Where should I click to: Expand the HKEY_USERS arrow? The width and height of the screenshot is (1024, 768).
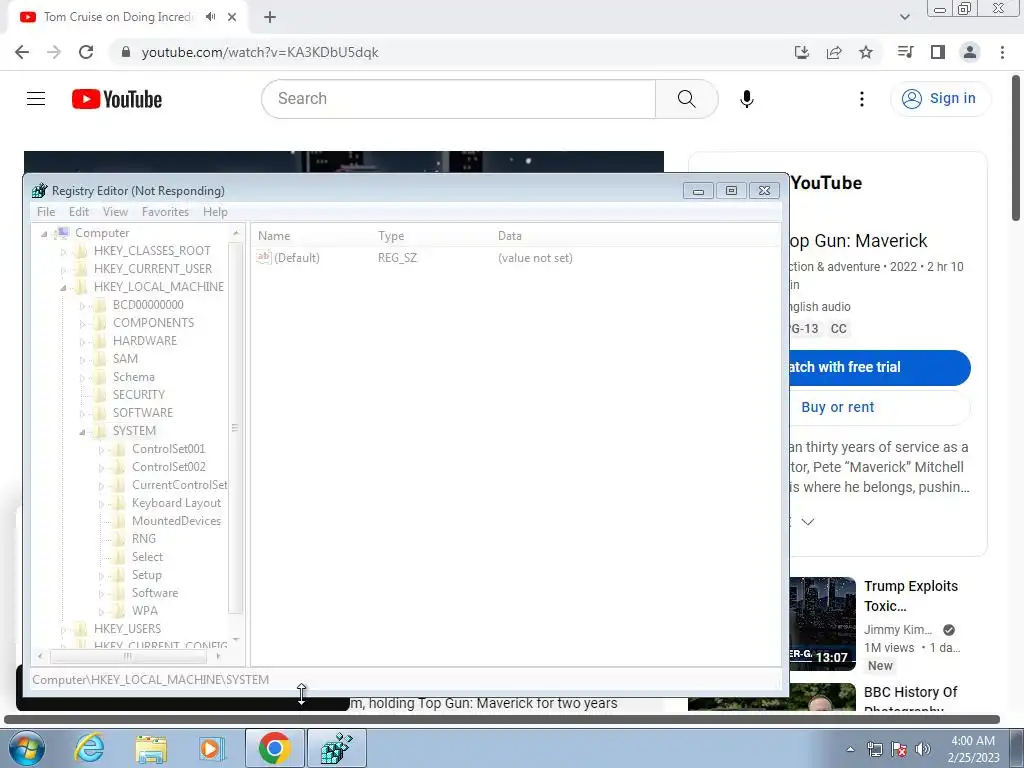pos(63,630)
